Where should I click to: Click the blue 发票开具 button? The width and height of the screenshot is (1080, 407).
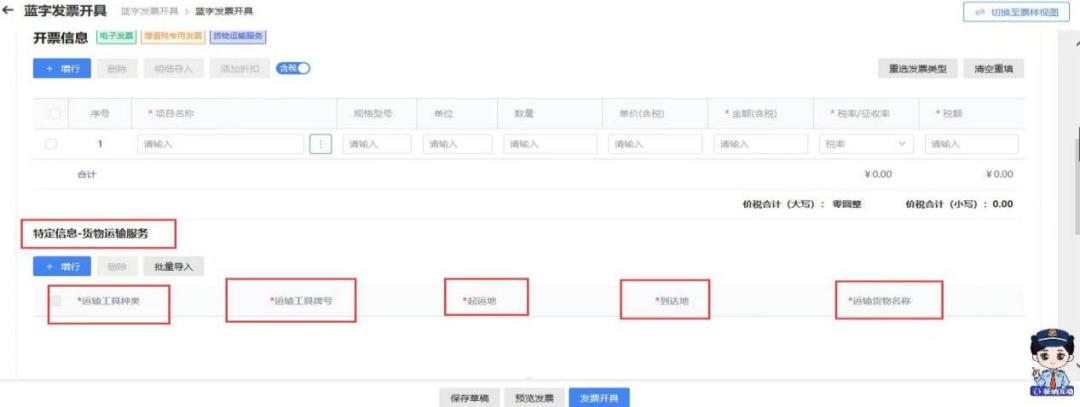coord(599,398)
